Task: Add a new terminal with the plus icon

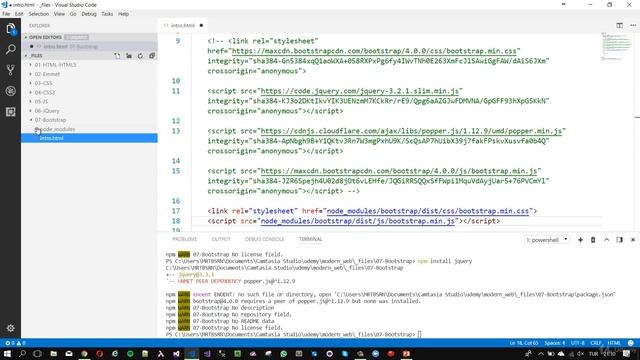Action: (580, 240)
